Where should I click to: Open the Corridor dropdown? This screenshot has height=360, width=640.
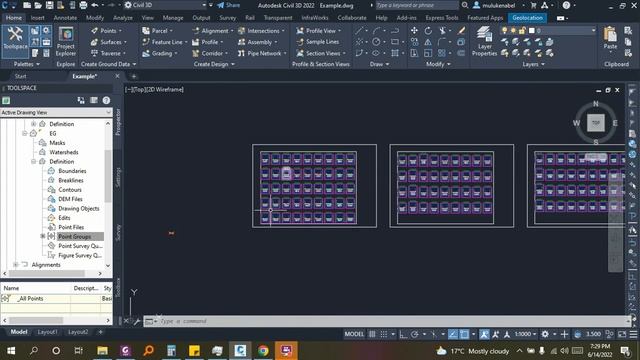211,53
